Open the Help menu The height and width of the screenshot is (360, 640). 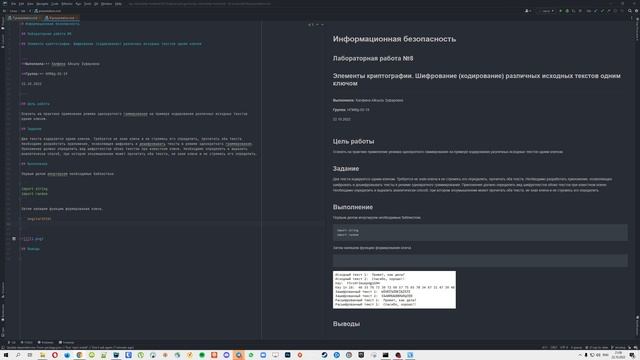click(118, 4)
